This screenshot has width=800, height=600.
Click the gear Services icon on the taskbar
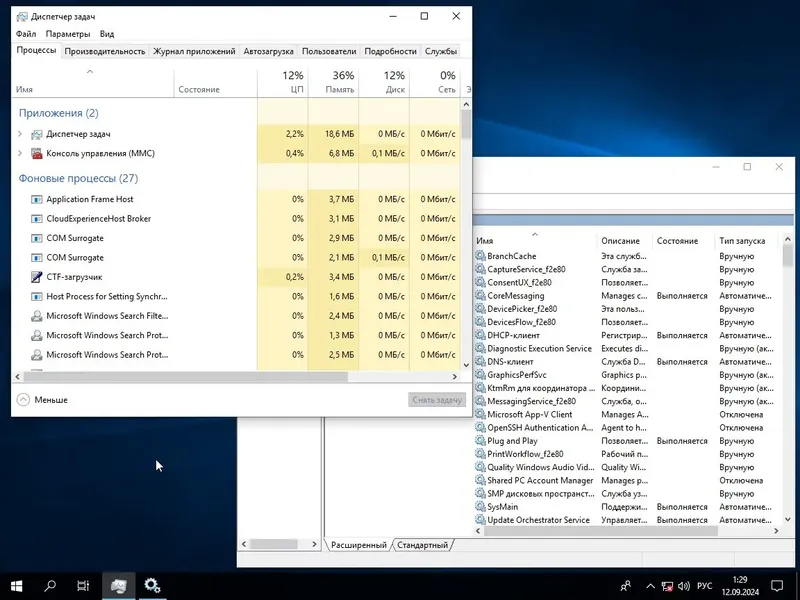[152, 585]
